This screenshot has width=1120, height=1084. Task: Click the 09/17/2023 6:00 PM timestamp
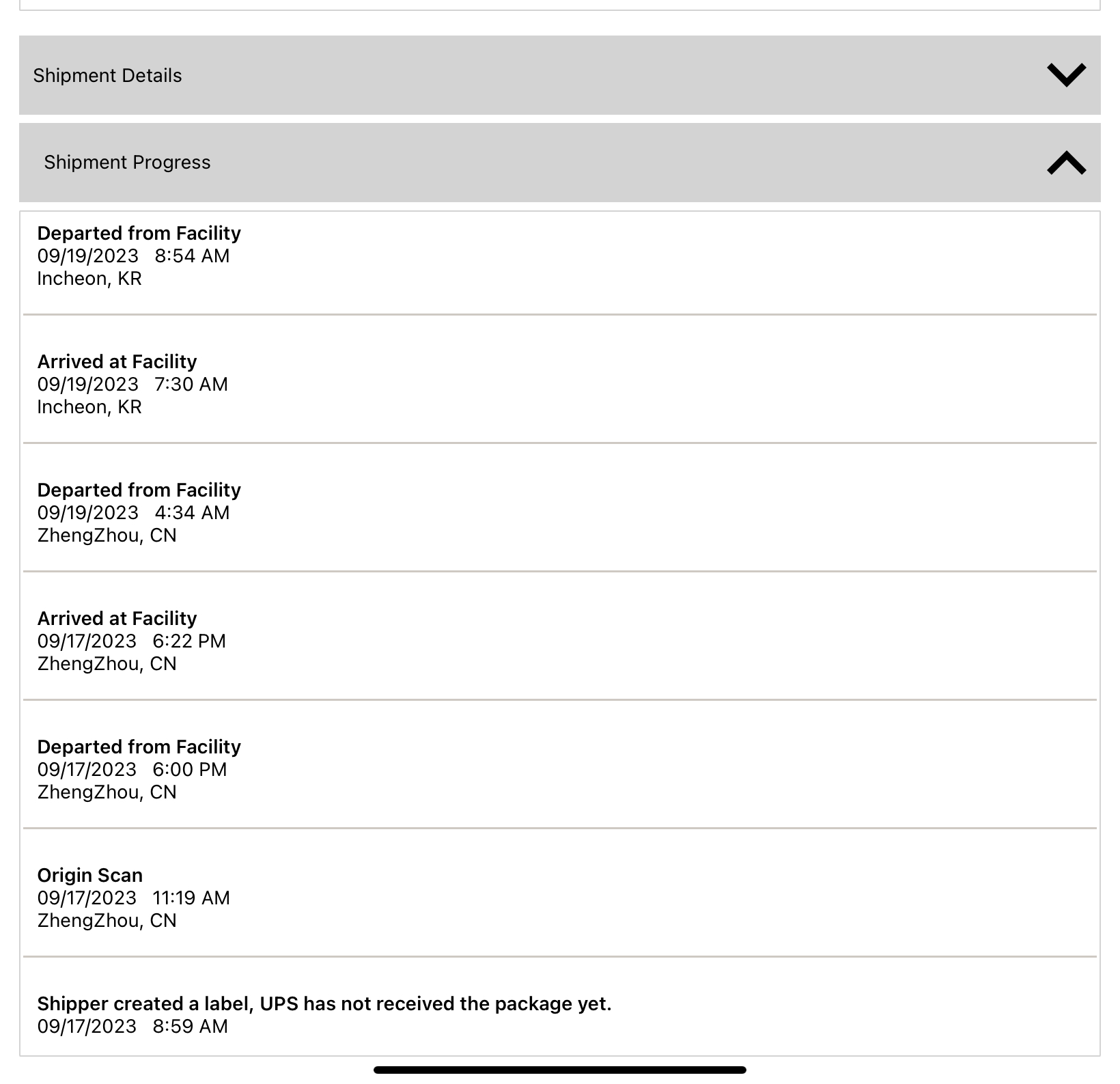coord(132,770)
